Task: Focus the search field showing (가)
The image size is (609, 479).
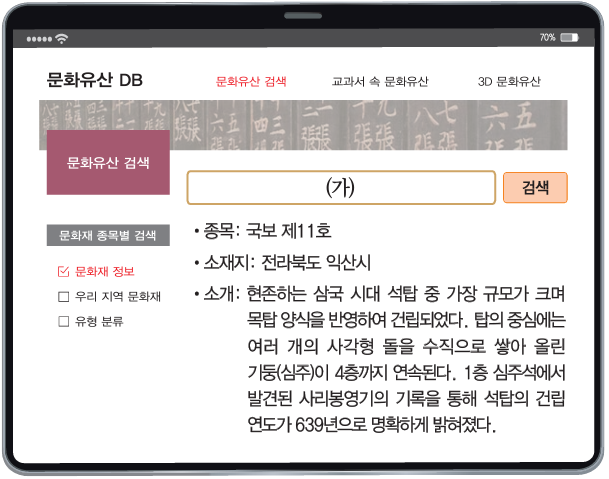Action: pos(341,188)
